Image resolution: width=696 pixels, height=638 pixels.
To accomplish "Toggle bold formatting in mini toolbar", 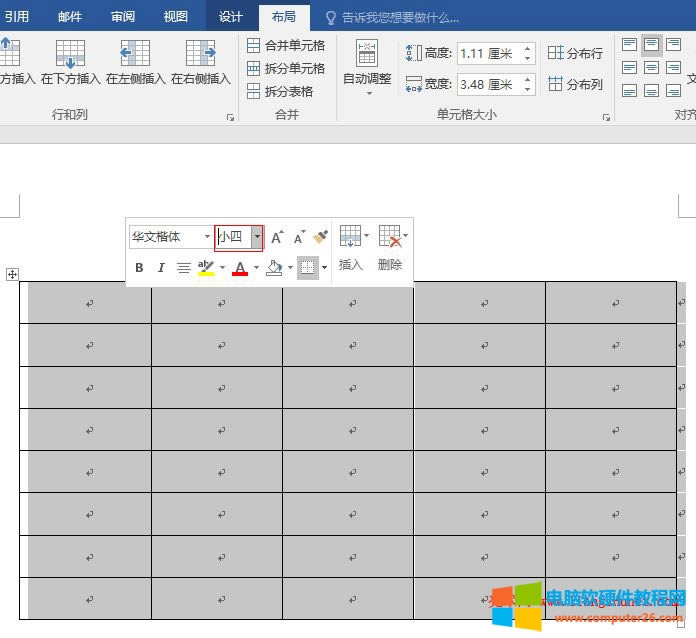I will 139,268.
